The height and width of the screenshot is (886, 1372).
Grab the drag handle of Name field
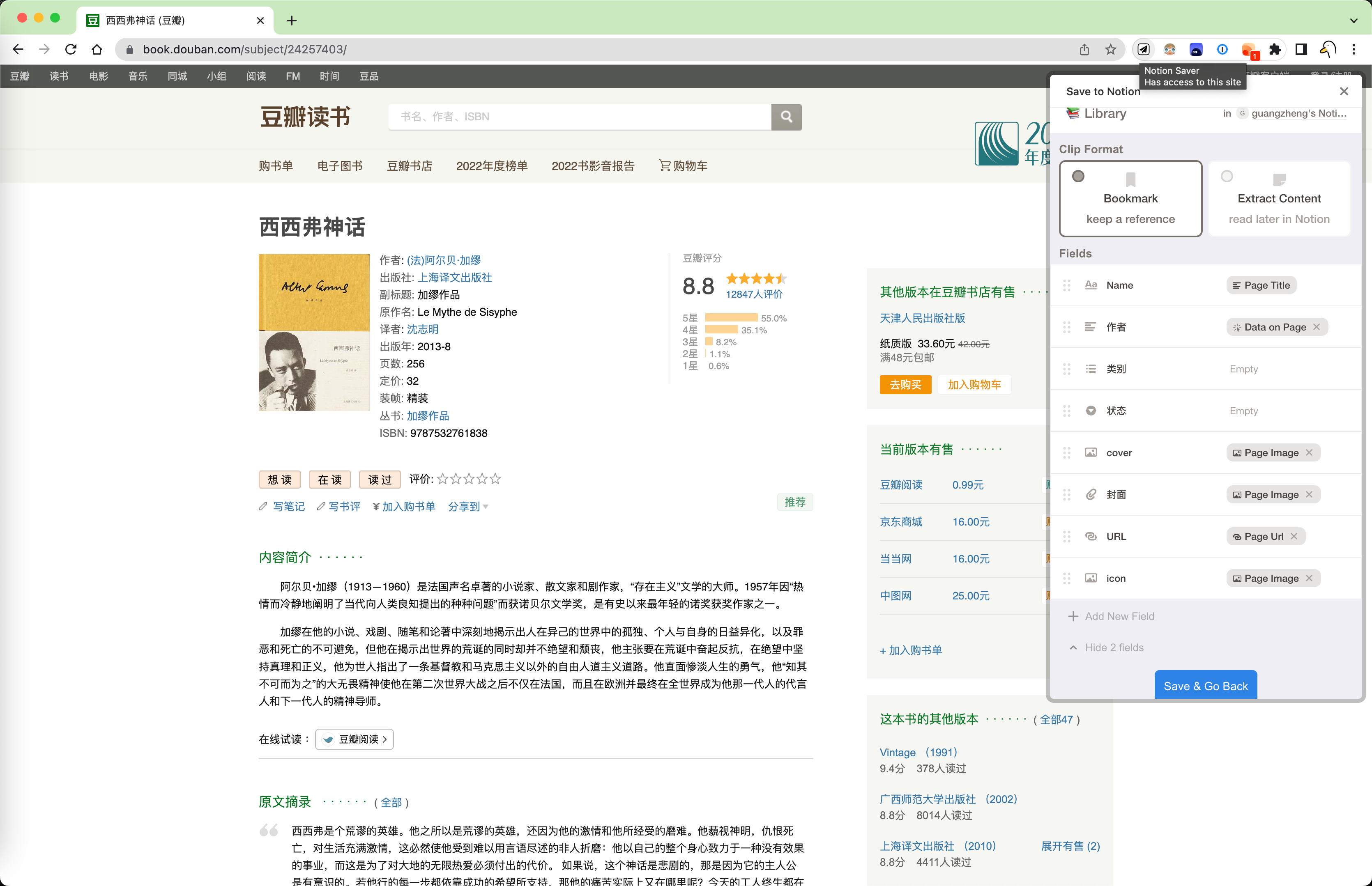[x=1066, y=285]
